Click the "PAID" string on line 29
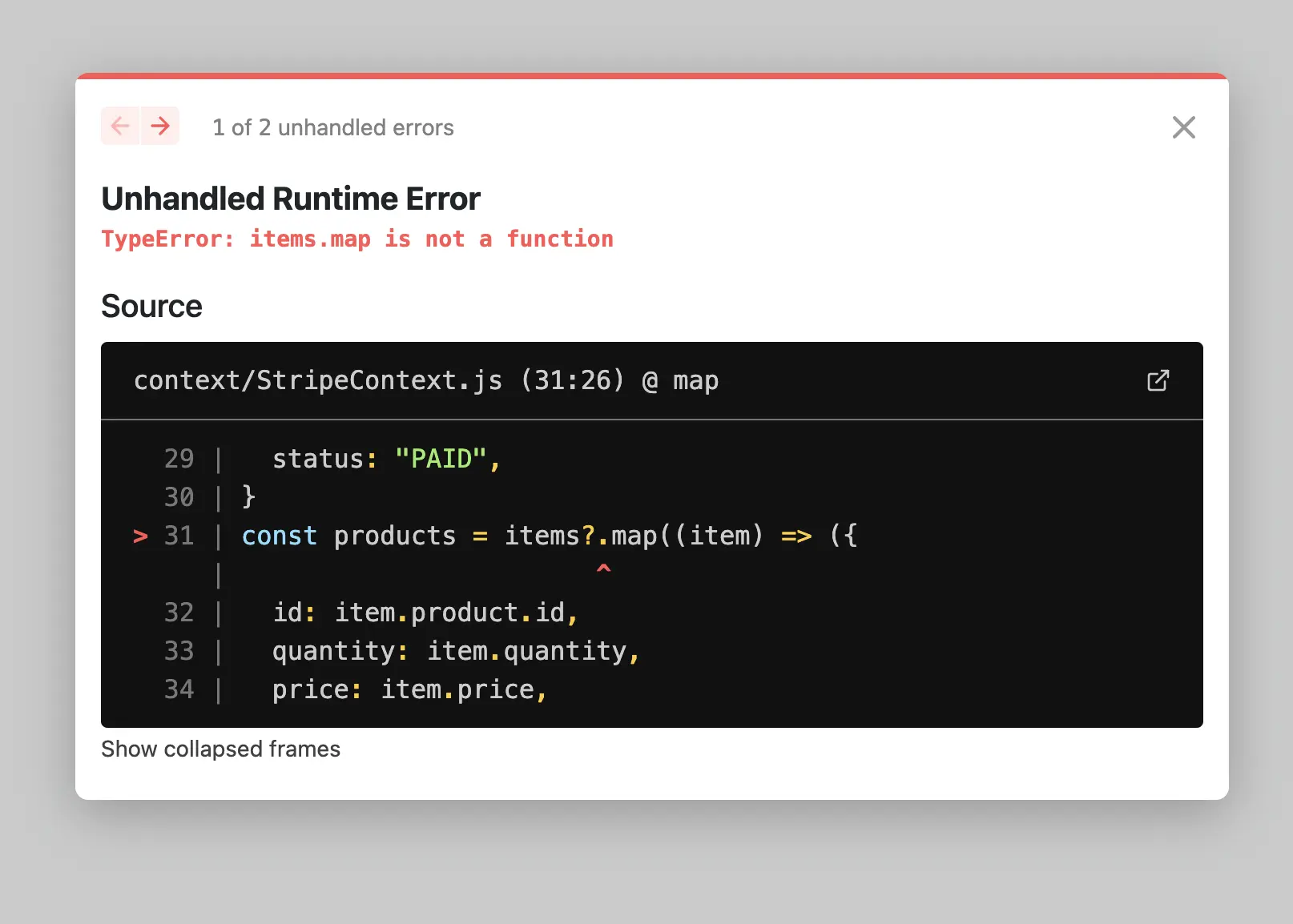The image size is (1293, 924). click(441, 459)
